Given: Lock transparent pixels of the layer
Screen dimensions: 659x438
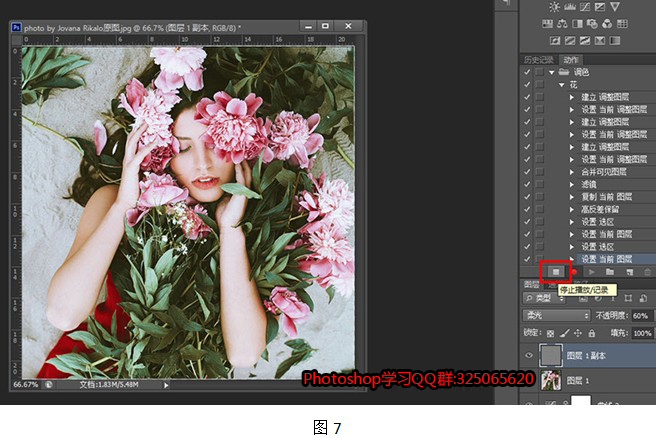Looking at the screenshot, I should point(550,333).
